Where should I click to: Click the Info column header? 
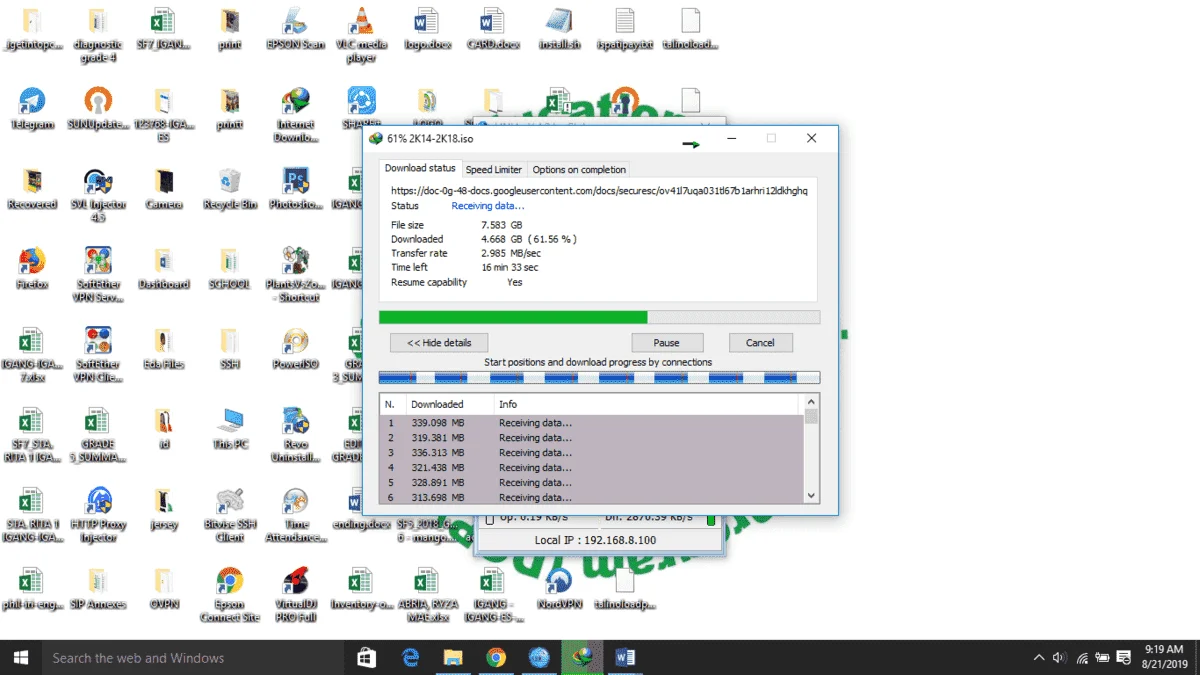648,404
